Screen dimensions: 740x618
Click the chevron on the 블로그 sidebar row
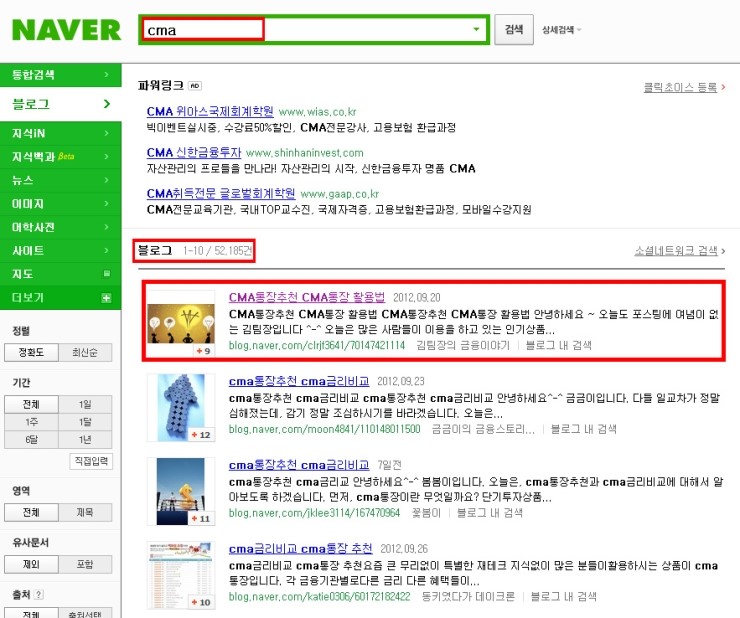[107, 104]
